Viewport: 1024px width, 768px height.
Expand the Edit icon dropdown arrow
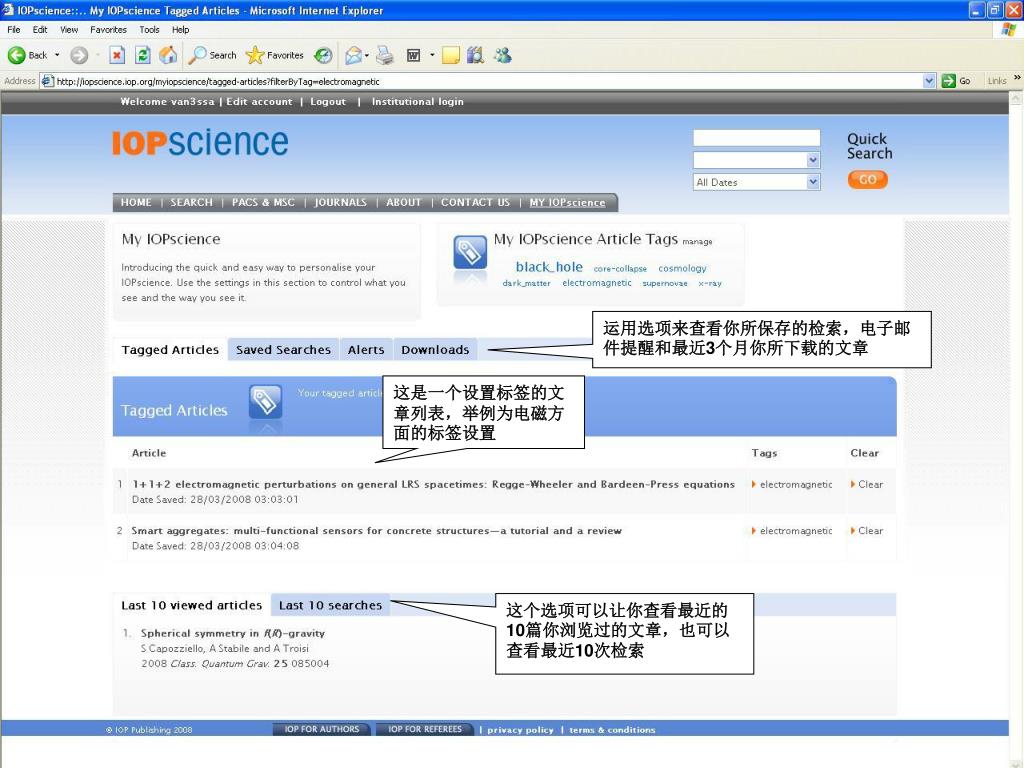point(432,56)
